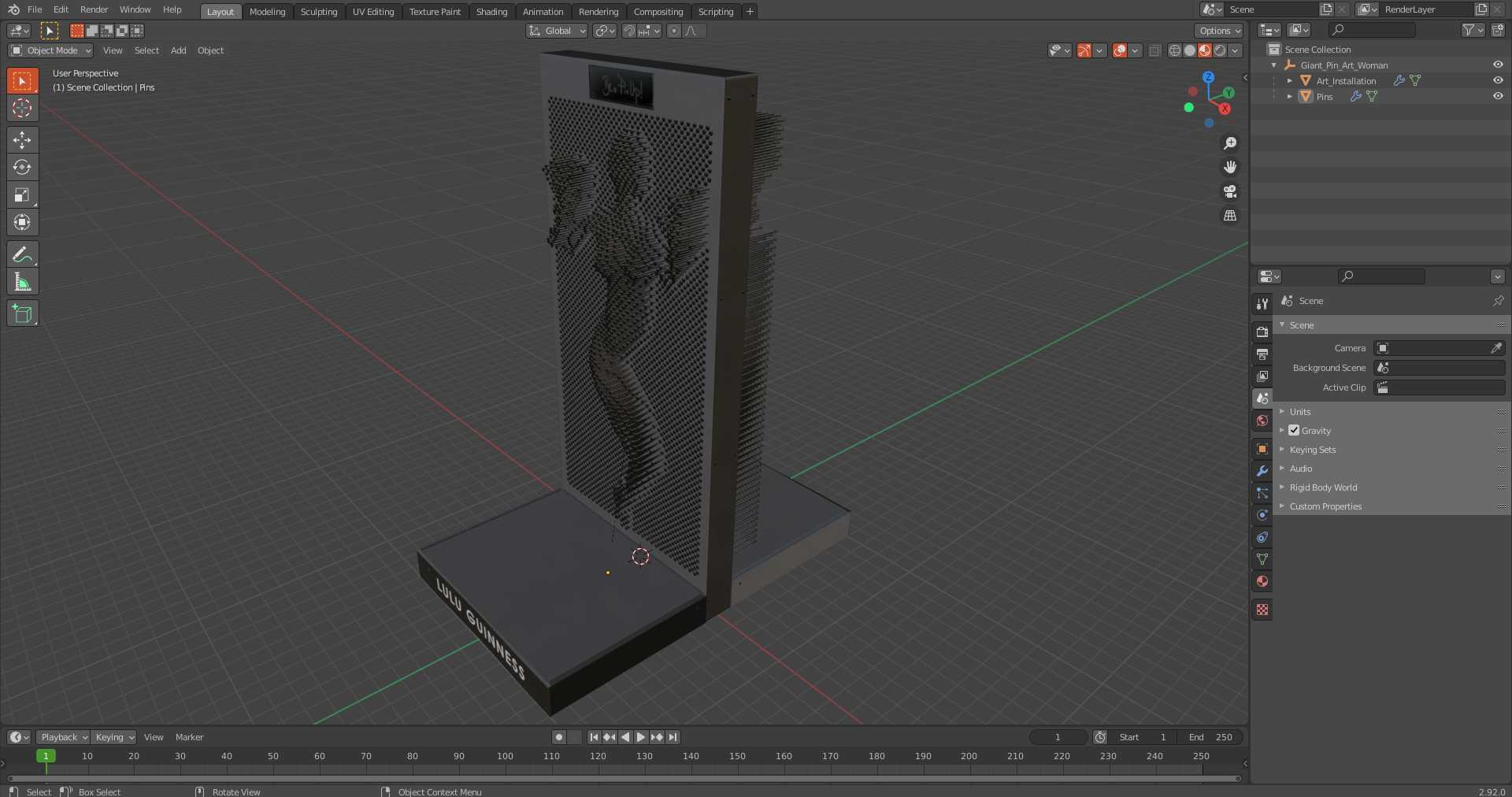Viewport: 1512px width, 797px height.
Task: Open Global transform orientation dropdown
Action: (558, 31)
